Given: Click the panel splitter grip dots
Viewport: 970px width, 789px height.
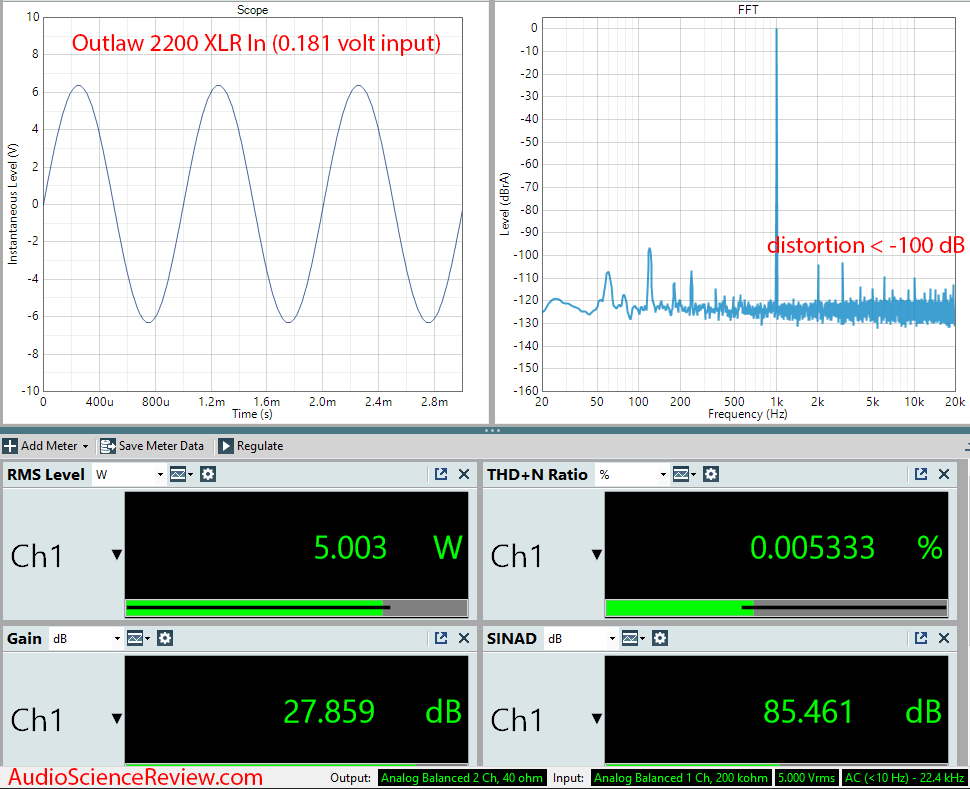Looking at the screenshot, I should point(492,430).
